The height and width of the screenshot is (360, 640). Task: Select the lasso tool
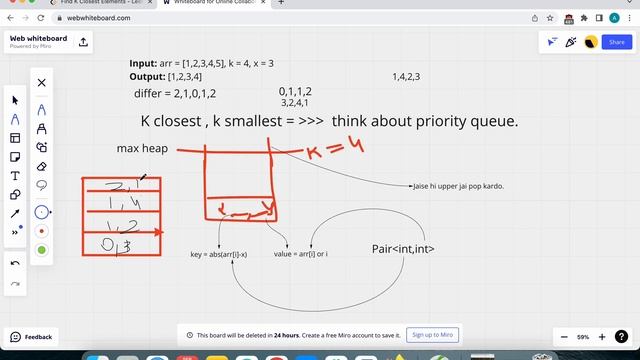(42, 185)
